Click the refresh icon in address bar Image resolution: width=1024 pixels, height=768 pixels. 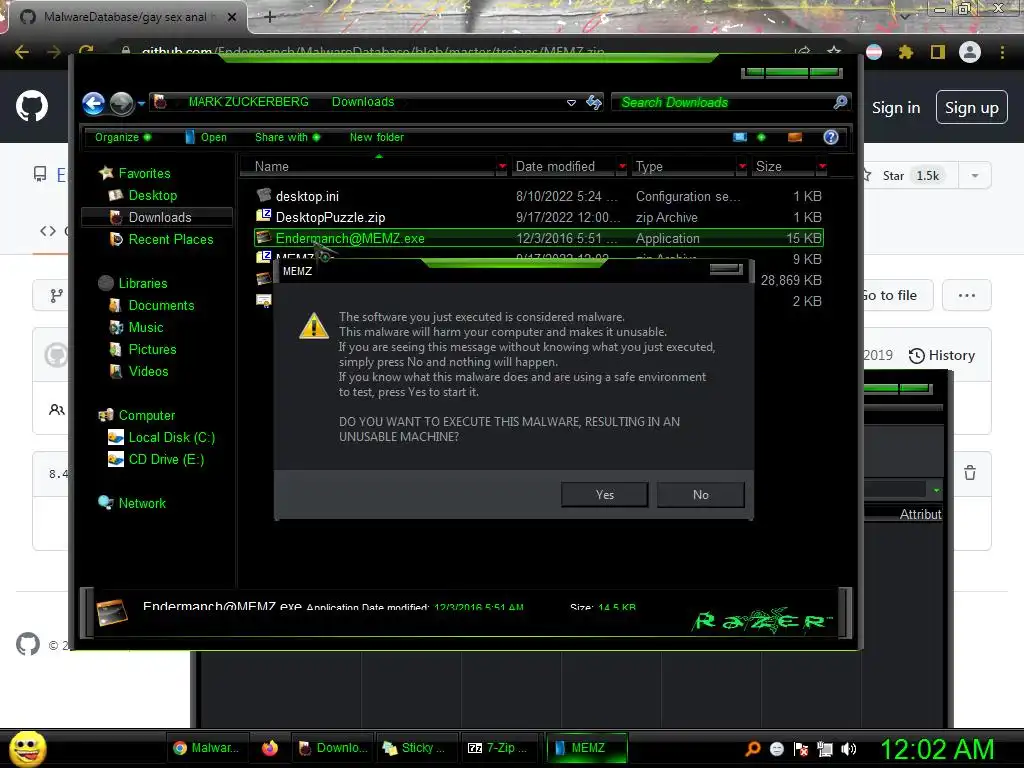(x=594, y=102)
